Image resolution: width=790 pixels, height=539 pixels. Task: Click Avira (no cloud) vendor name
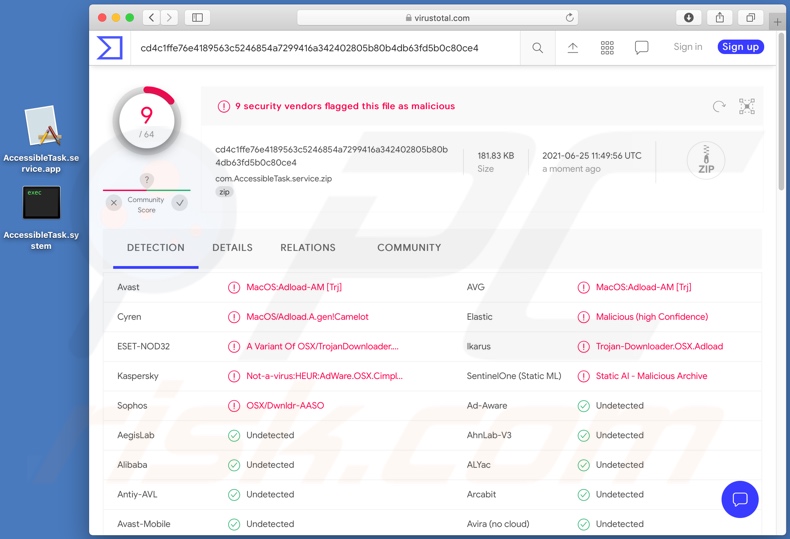tap(498, 524)
